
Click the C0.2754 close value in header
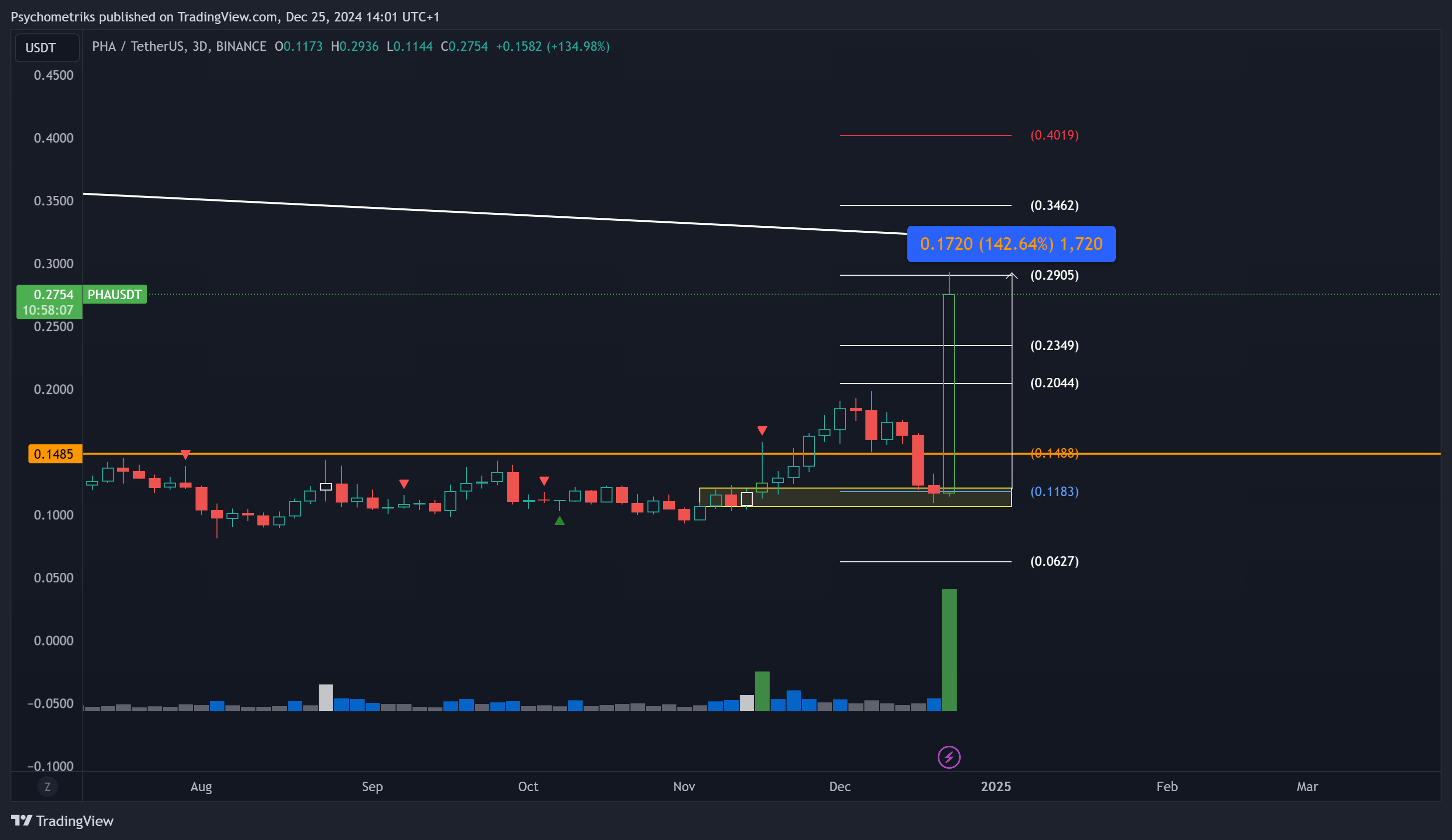(x=464, y=46)
